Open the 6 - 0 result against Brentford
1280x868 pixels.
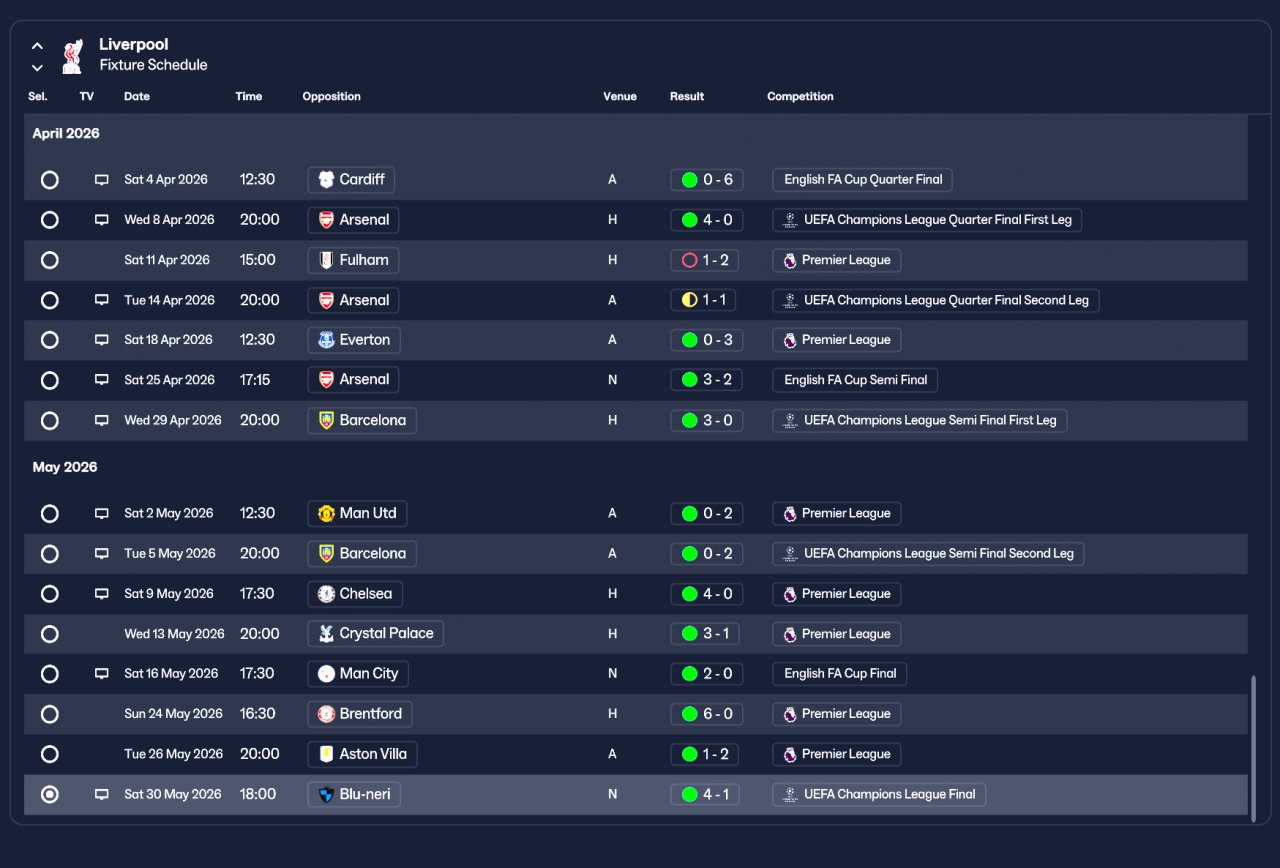[x=706, y=714]
